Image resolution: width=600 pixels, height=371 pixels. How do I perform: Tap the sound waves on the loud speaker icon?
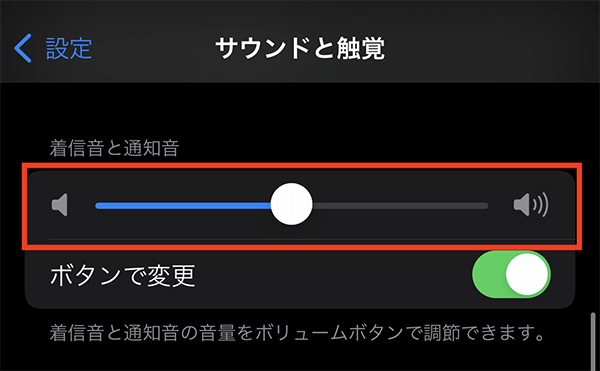(541, 205)
